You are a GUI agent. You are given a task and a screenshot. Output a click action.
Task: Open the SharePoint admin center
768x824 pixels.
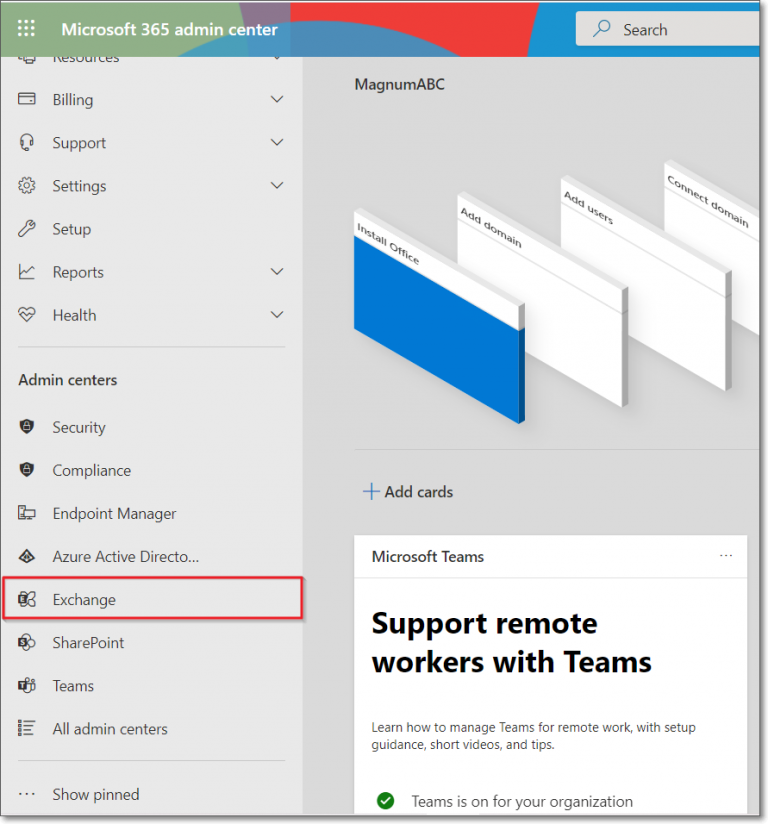tap(88, 642)
